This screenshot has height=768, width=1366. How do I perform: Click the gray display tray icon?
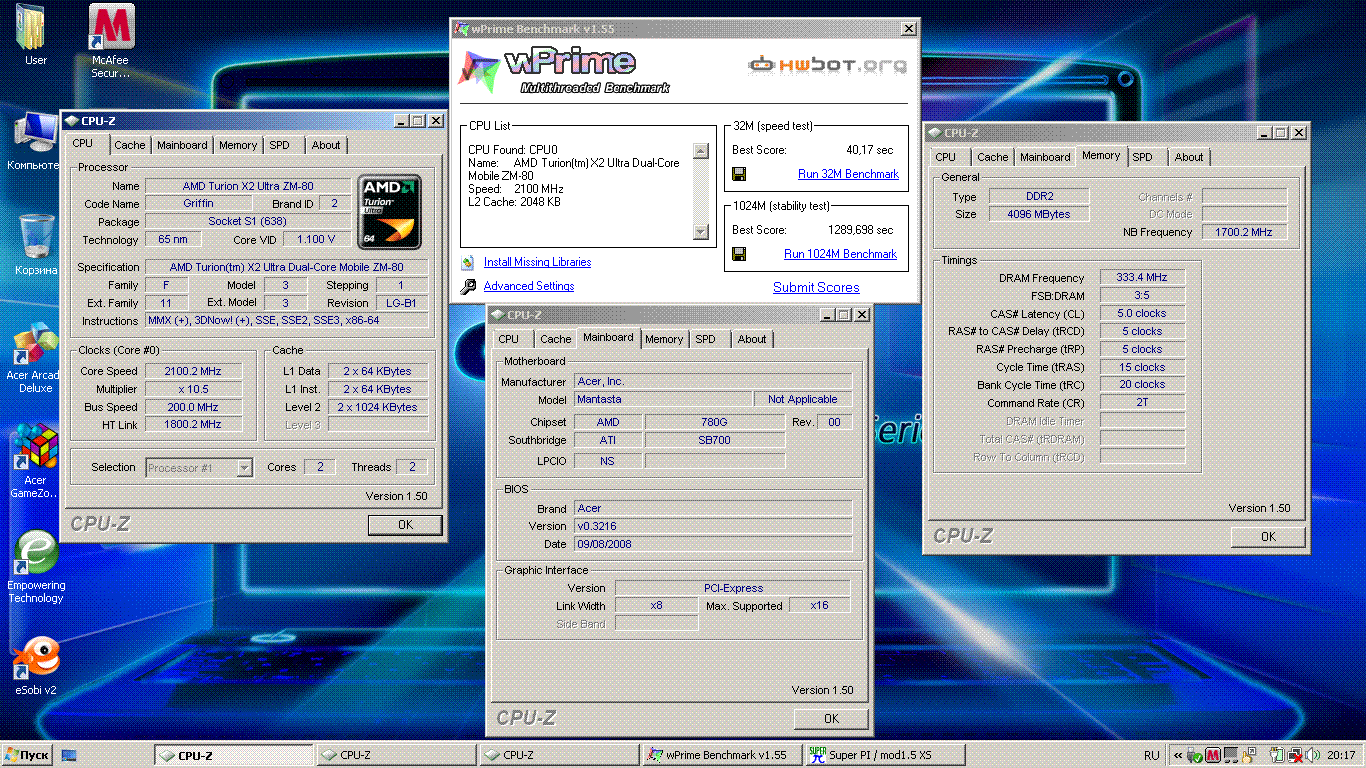coord(1231,755)
